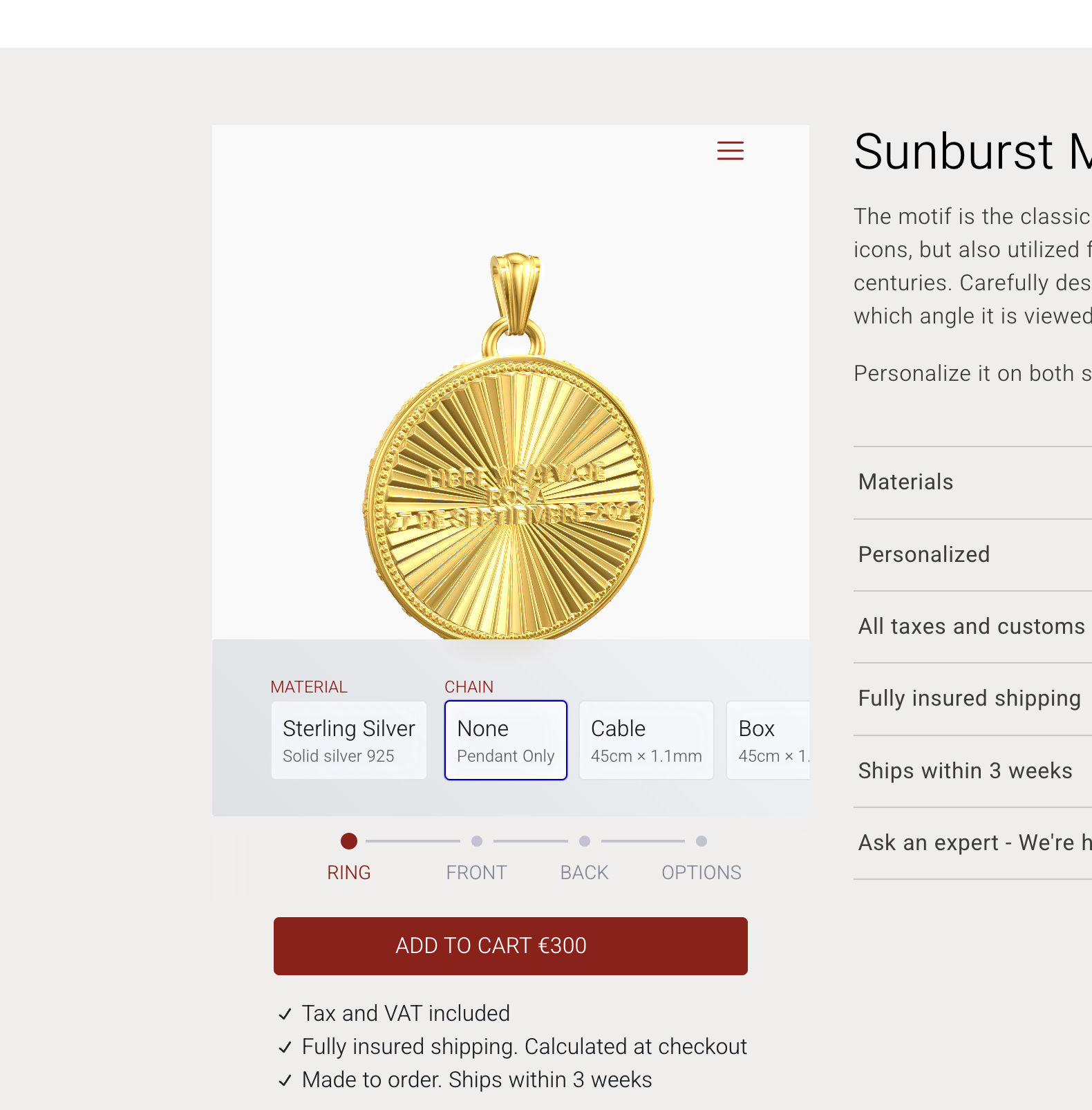Pick the Box chain option

coord(767,740)
